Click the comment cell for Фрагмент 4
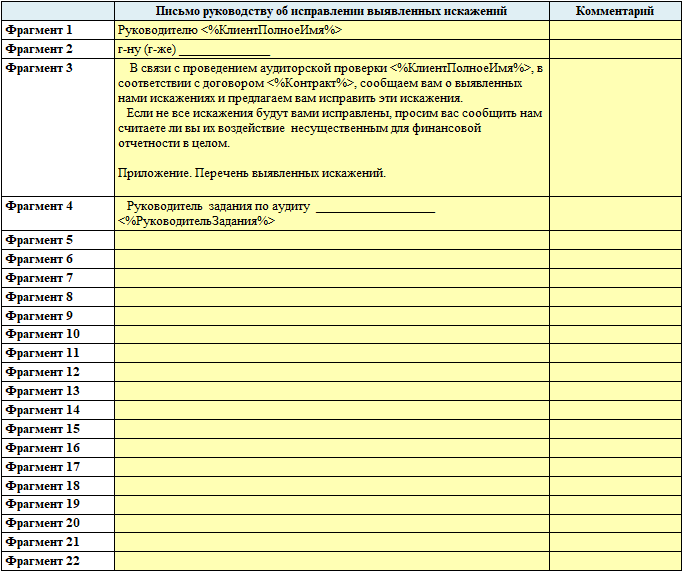The image size is (683, 572). pyautogui.click(x=615, y=213)
